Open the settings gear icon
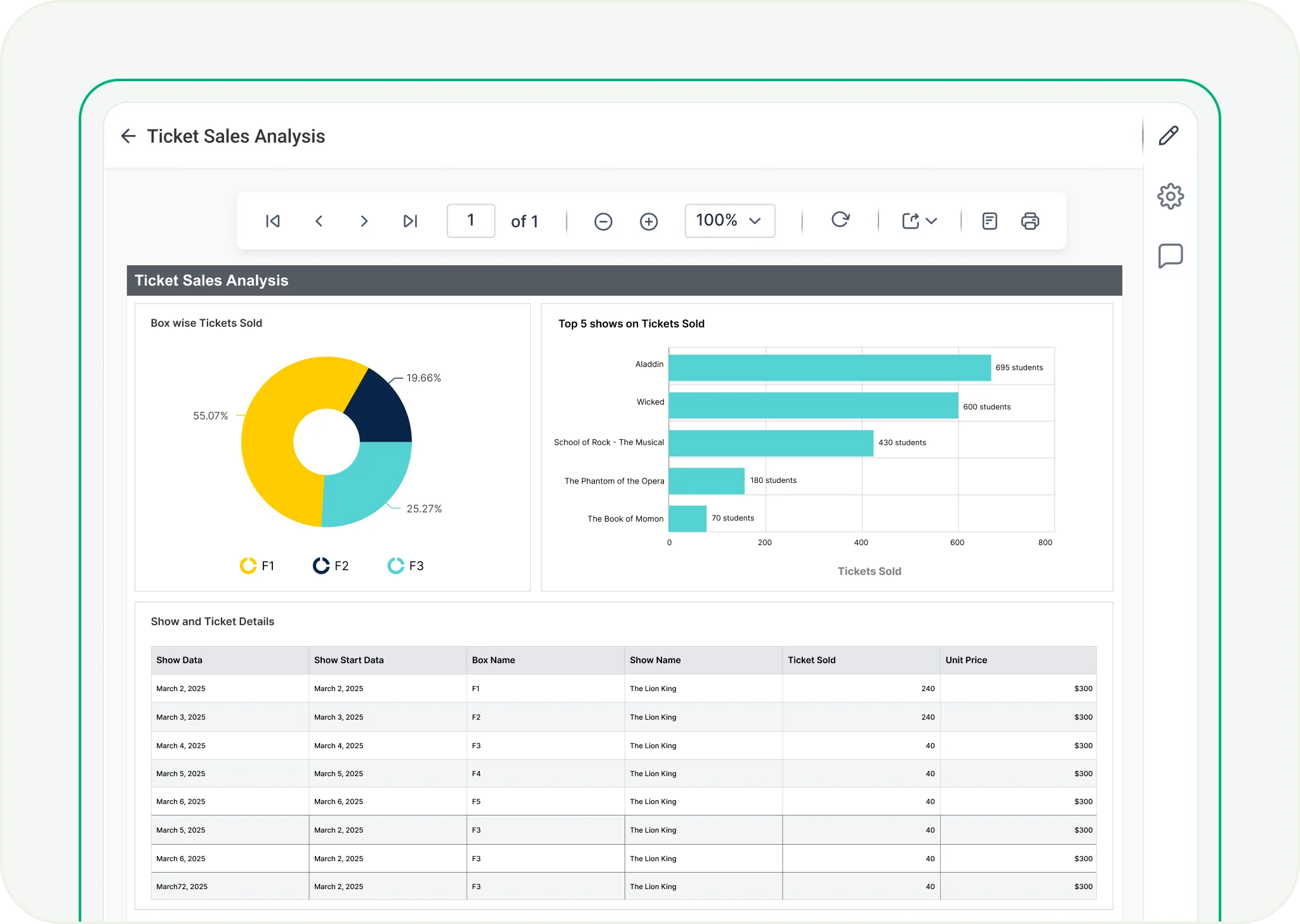This screenshot has width=1300, height=924. tap(1170, 196)
